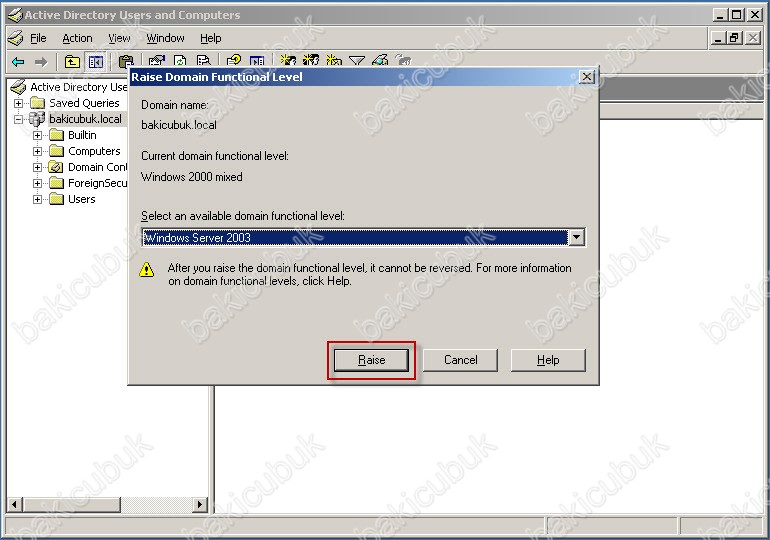Click the filter funnel toolbar icon
Screen dimensions: 770x540
click(357, 61)
